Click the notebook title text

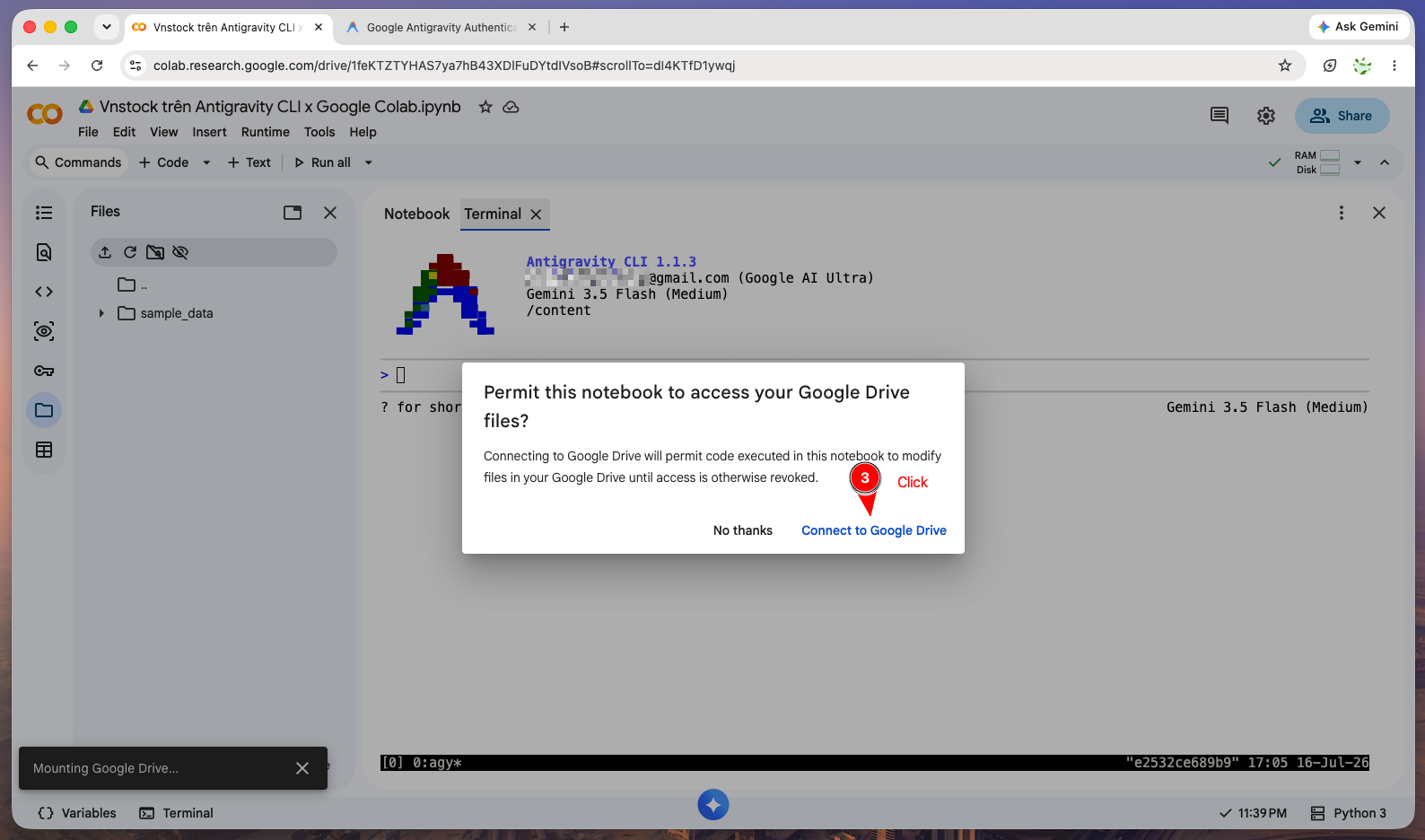click(280, 107)
